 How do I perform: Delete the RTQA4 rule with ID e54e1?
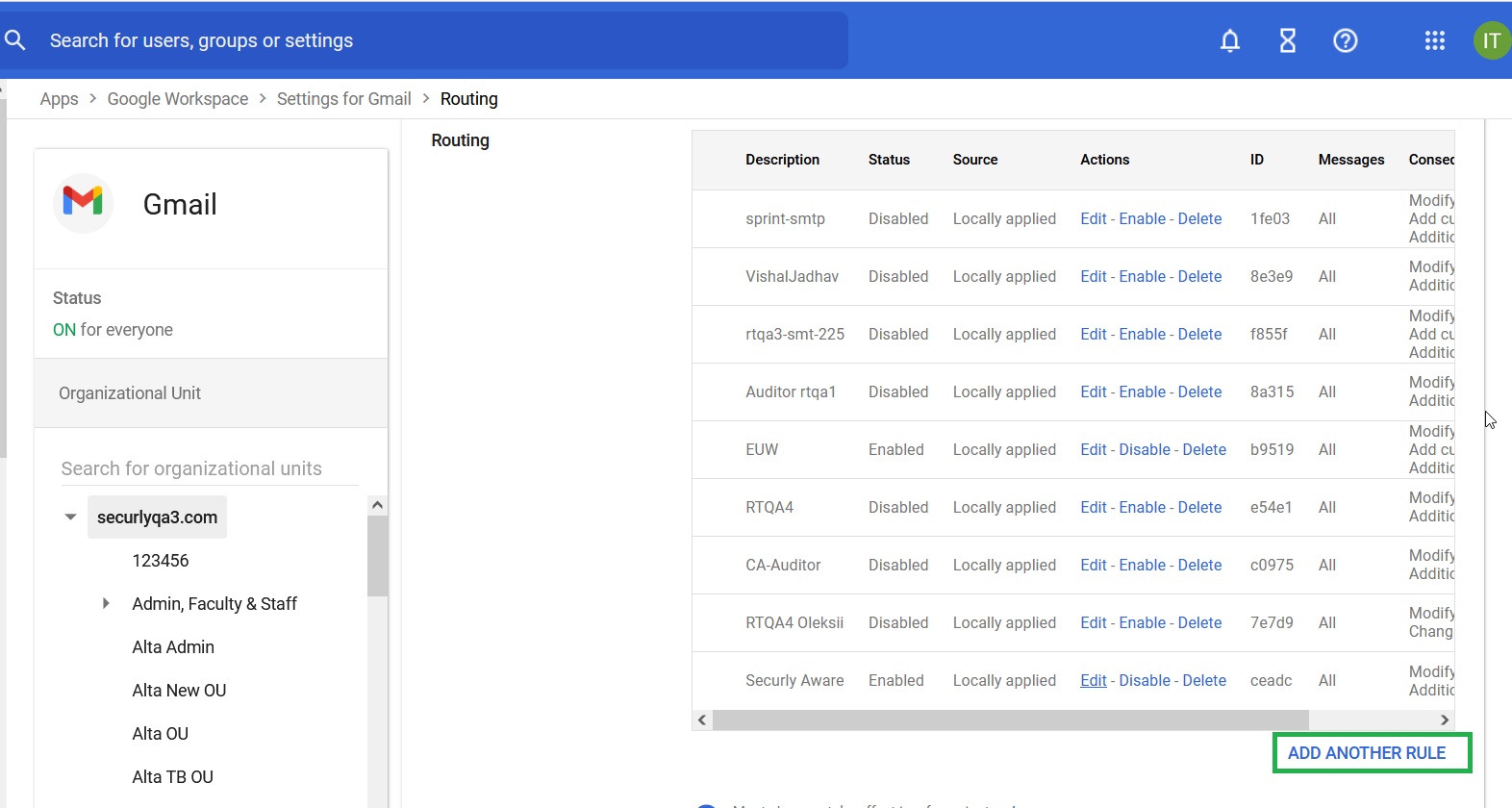(x=1199, y=508)
